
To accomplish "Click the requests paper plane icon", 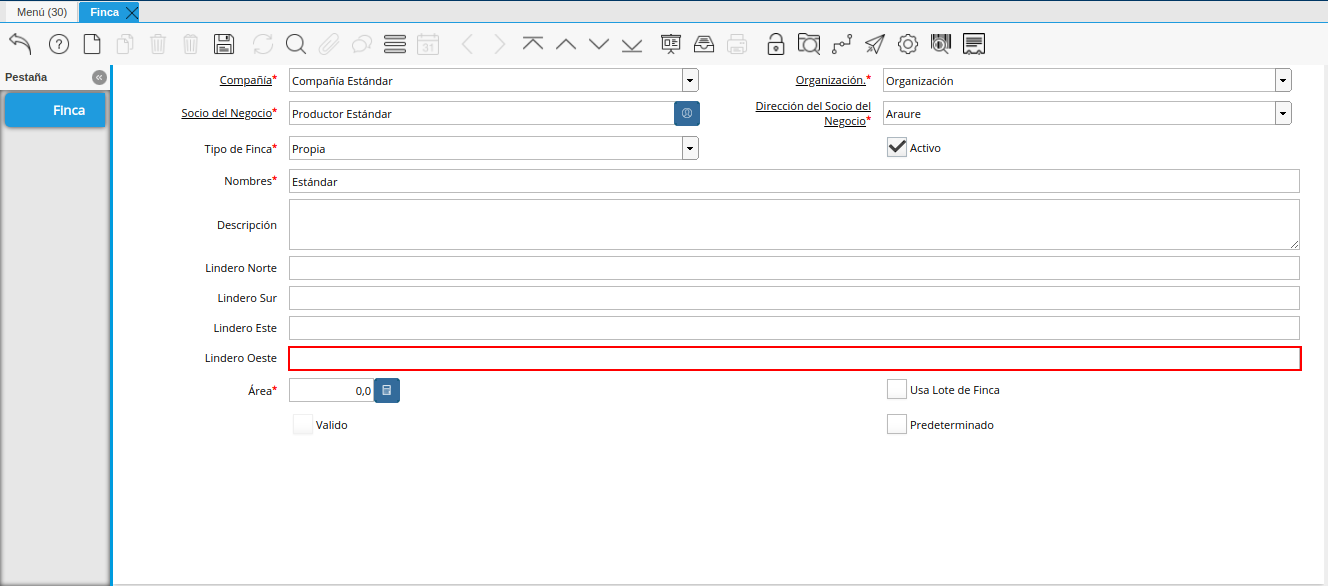I will pyautogui.click(x=875, y=44).
